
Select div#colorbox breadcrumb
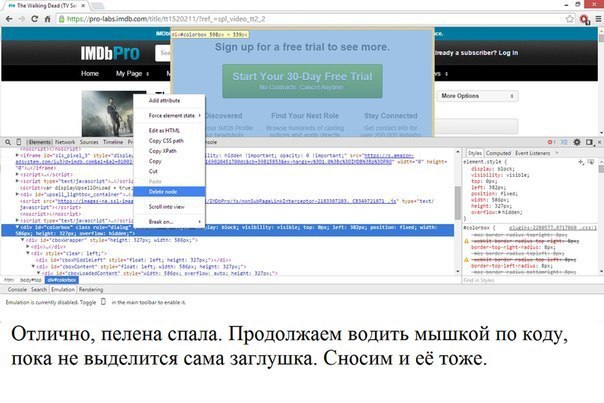click(x=61, y=280)
